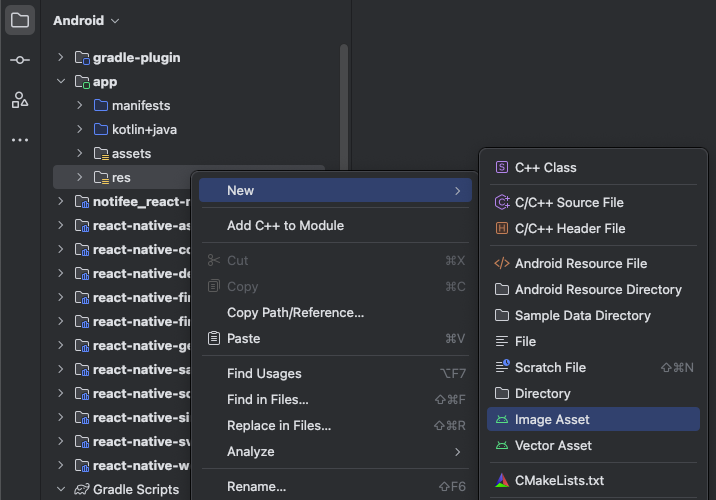Viewport: 716px width, 500px height.
Task: Click the Android Resource File icon
Action: pos(502,264)
